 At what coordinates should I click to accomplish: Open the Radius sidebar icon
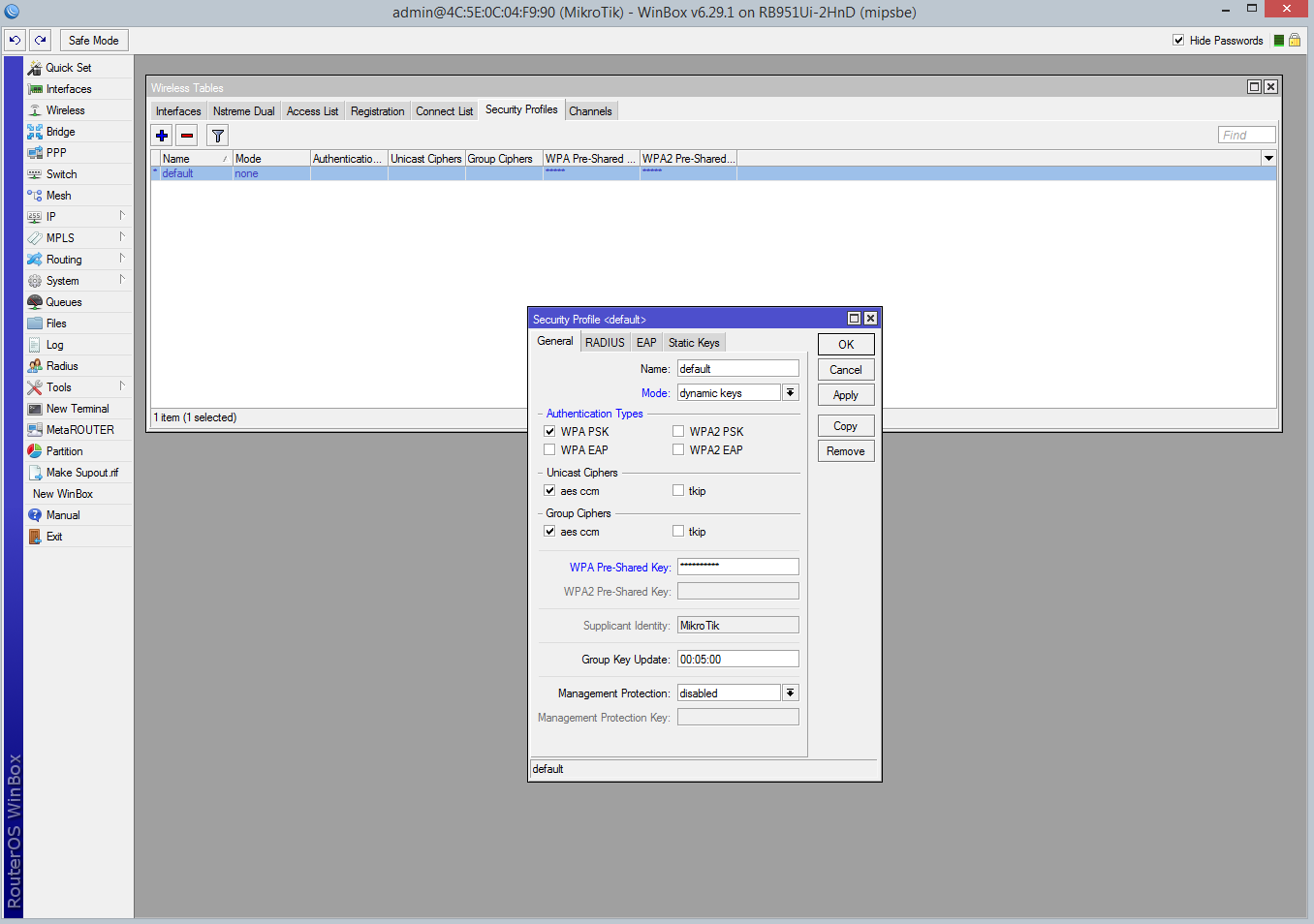tap(35, 366)
